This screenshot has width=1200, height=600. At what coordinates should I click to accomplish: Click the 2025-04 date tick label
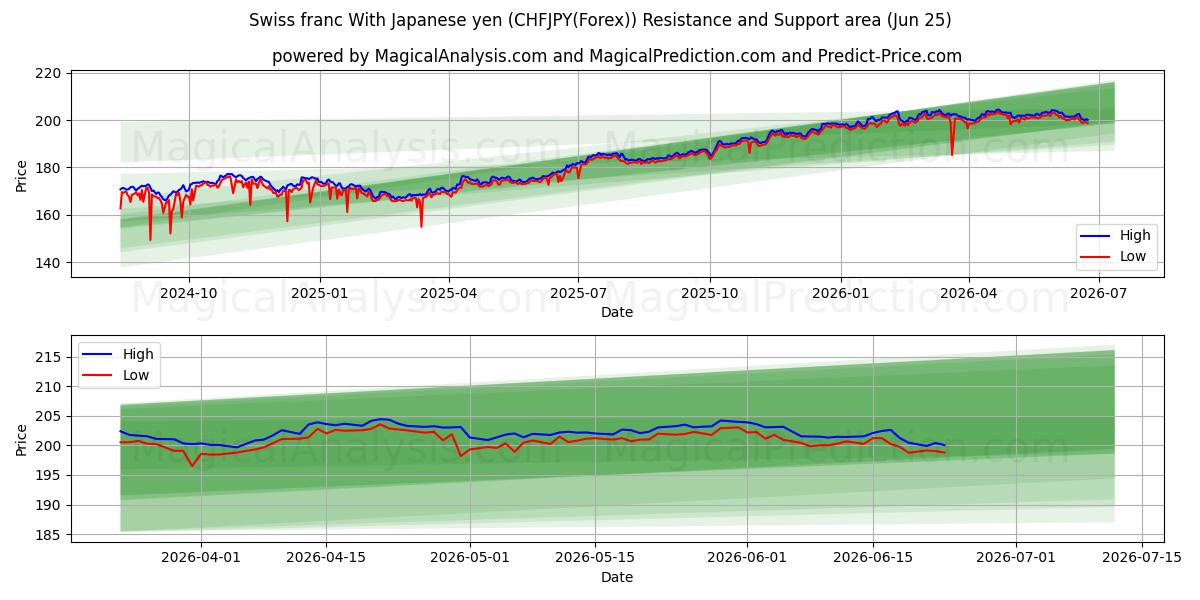click(x=449, y=294)
